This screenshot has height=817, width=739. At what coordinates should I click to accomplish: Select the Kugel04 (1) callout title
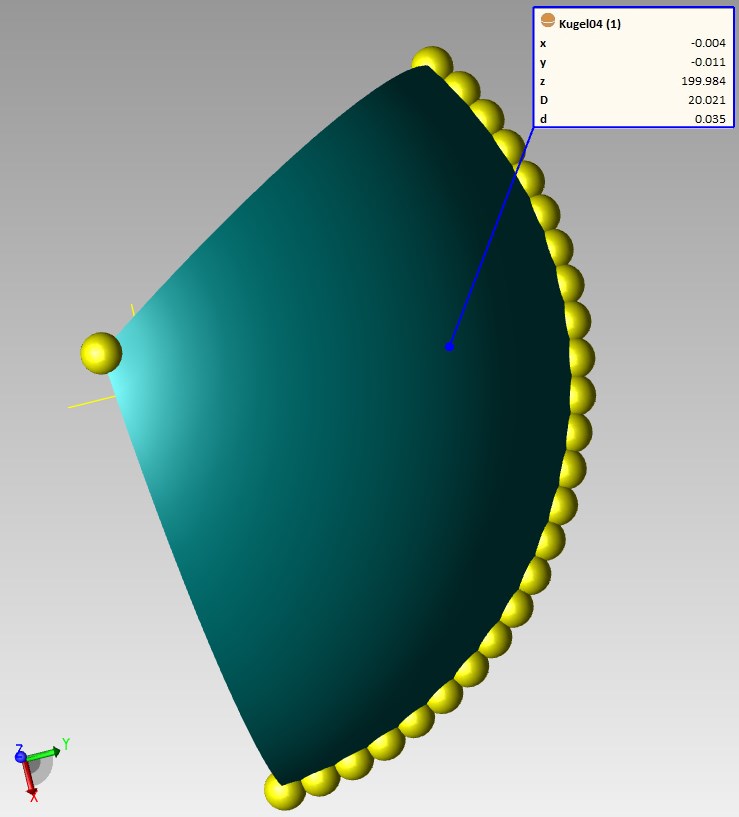[590, 23]
